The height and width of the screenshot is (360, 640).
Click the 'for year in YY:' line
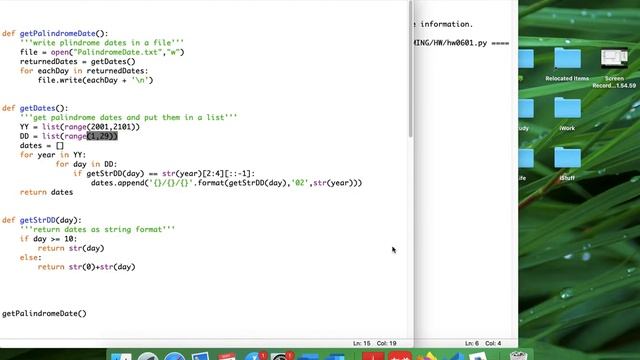pyautogui.click(x=53, y=155)
